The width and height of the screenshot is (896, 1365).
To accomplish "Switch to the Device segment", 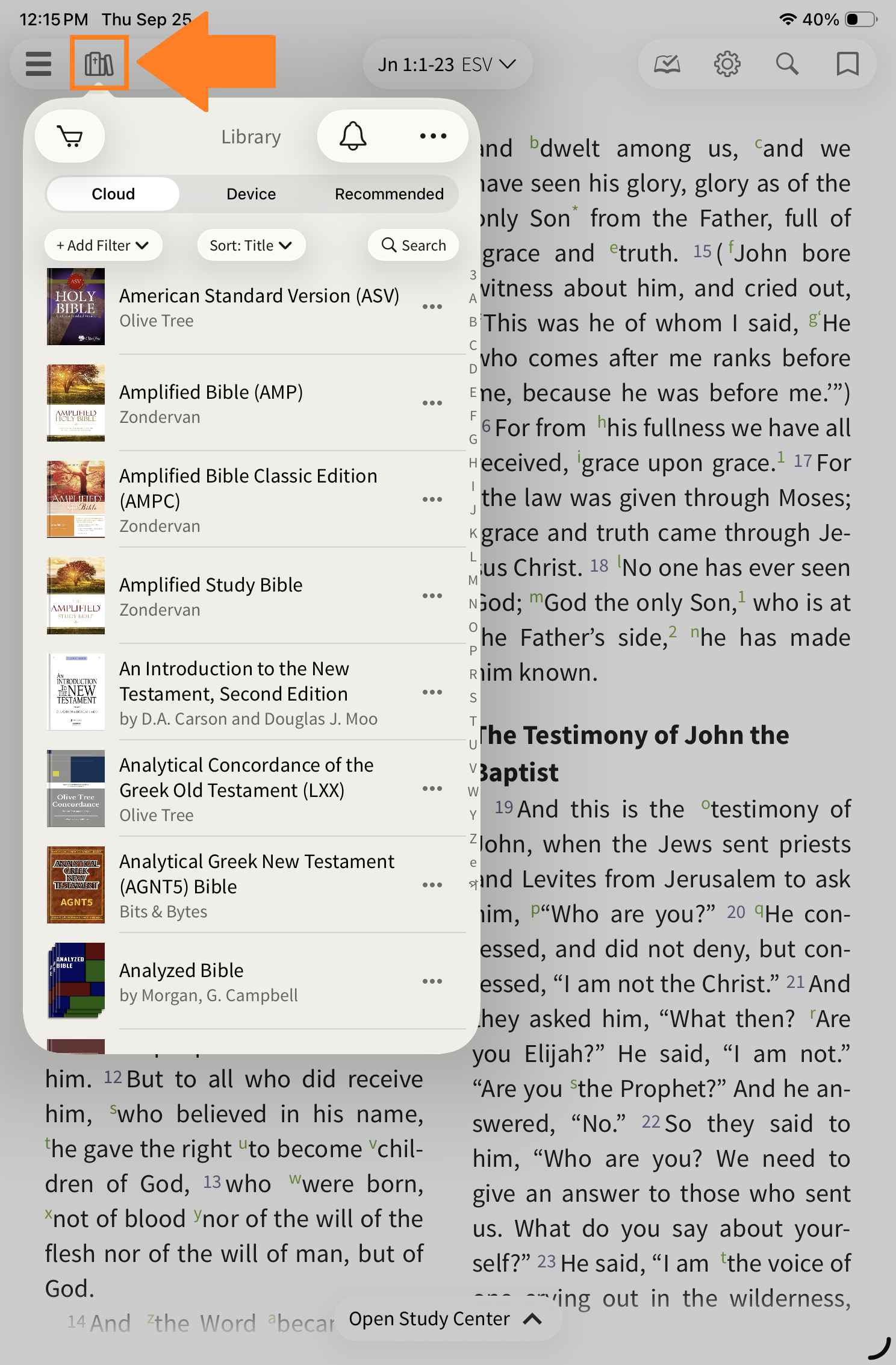I will (251, 194).
